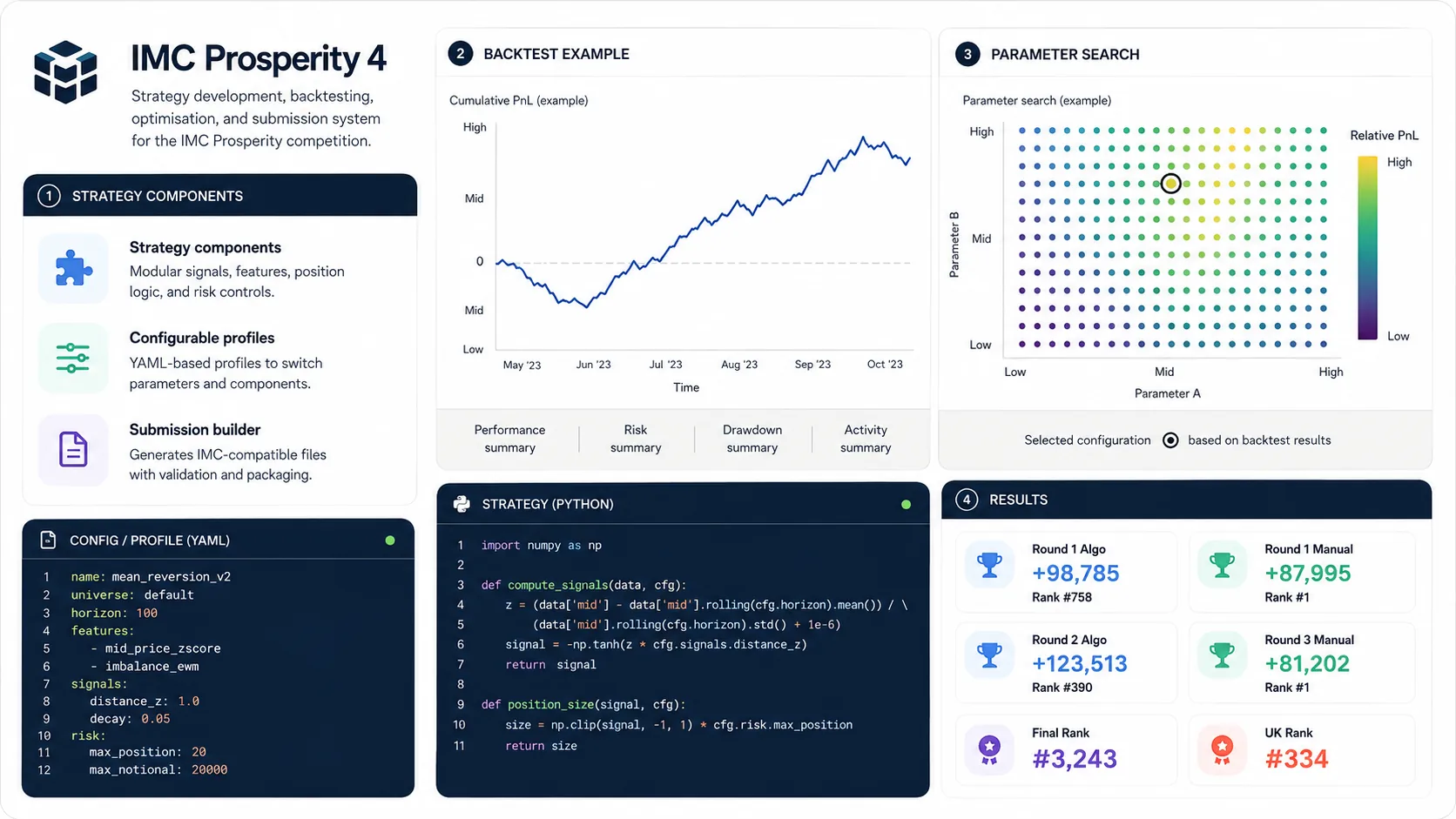The height and width of the screenshot is (819, 1456).
Task: Click the Configurable profiles heading
Action: 202,338
